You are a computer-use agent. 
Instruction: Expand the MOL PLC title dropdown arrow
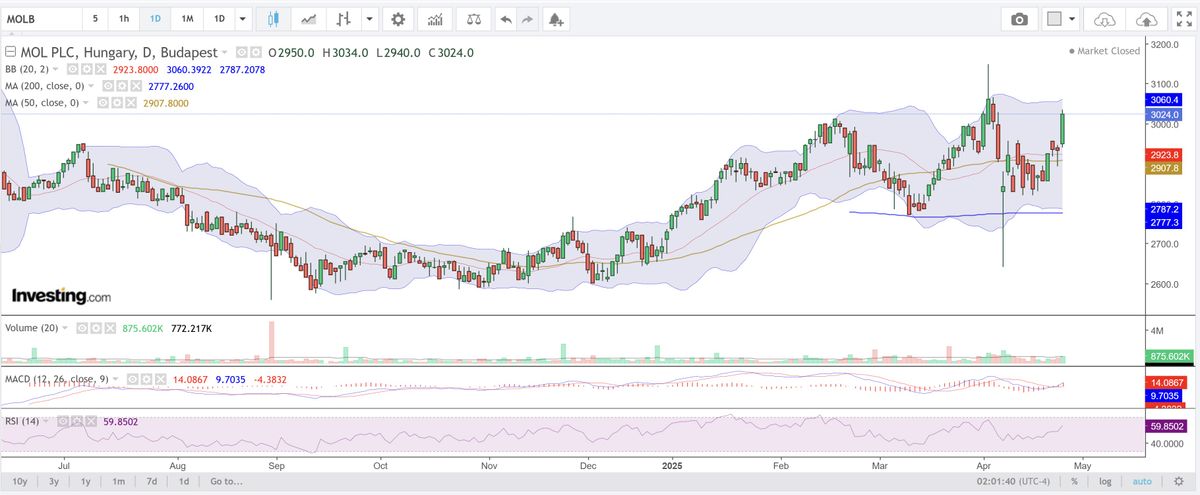[225, 52]
